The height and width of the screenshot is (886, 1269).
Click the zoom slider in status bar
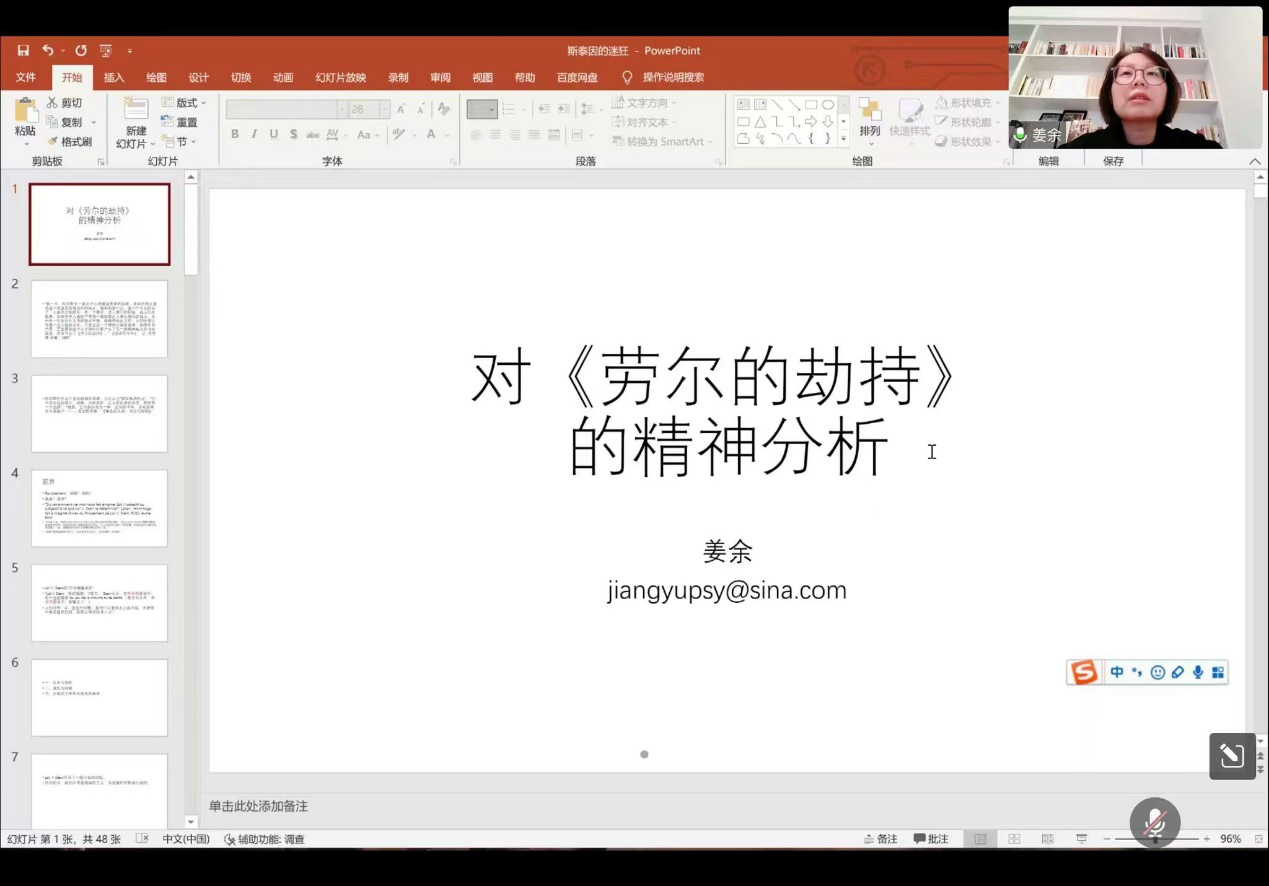click(1155, 839)
